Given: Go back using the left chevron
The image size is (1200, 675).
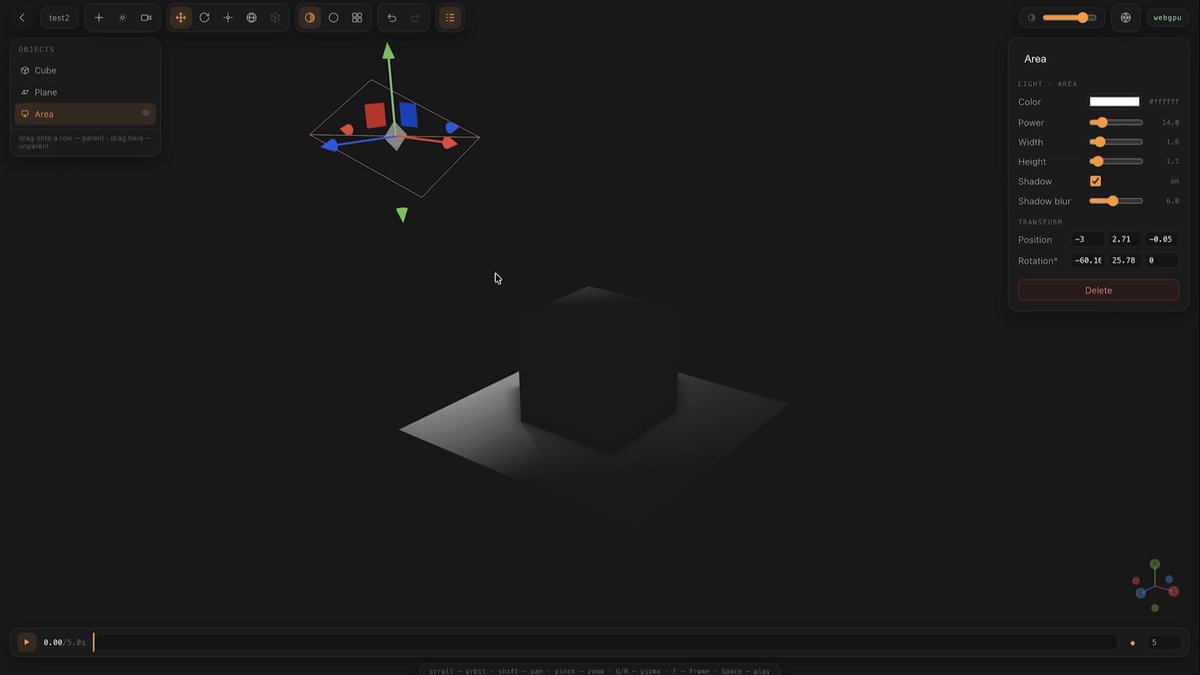Looking at the screenshot, I should coord(22,18).
